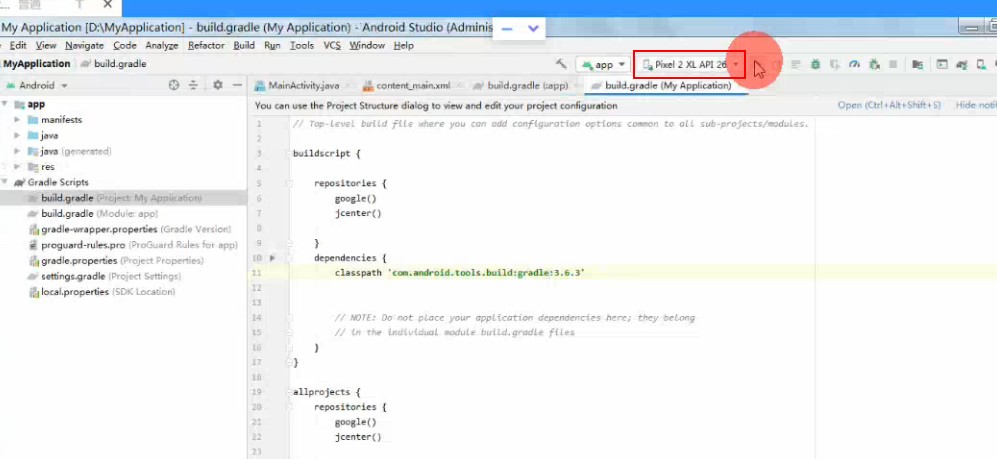Switch to the content_main.xml tab
997x459 pixels.
(x=413, y=85)
